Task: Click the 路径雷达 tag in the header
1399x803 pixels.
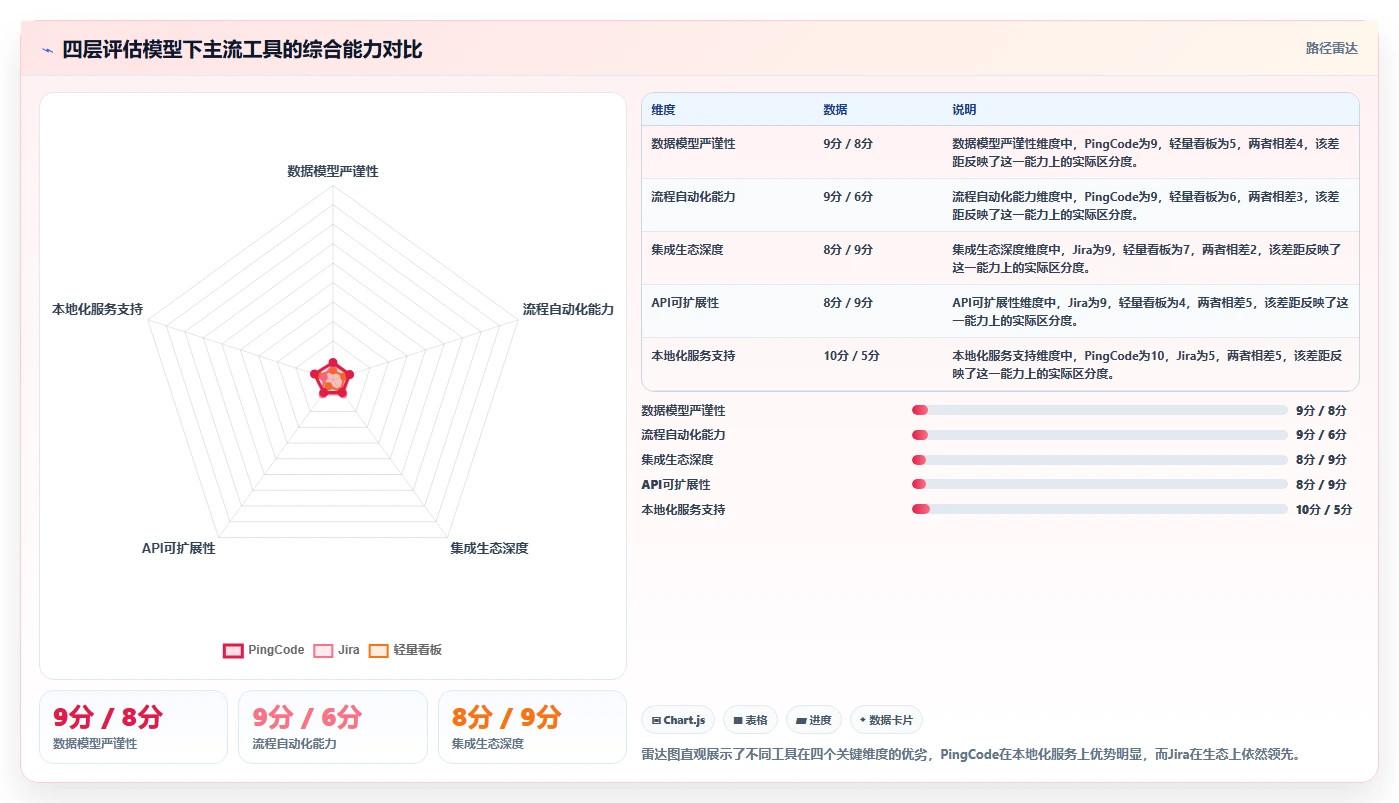Action: pos(1332,48)
